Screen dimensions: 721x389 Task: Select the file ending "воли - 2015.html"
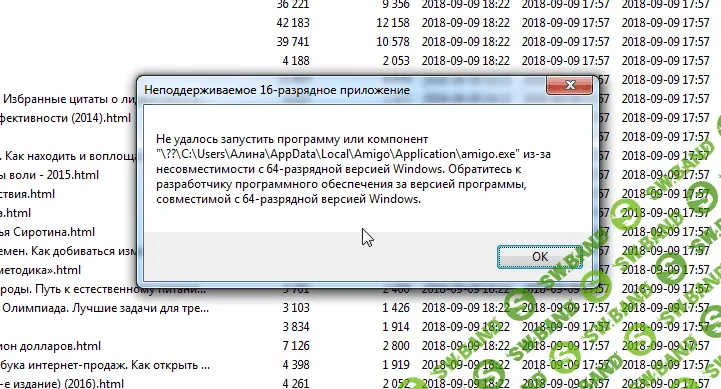click(x=49, y=175)
